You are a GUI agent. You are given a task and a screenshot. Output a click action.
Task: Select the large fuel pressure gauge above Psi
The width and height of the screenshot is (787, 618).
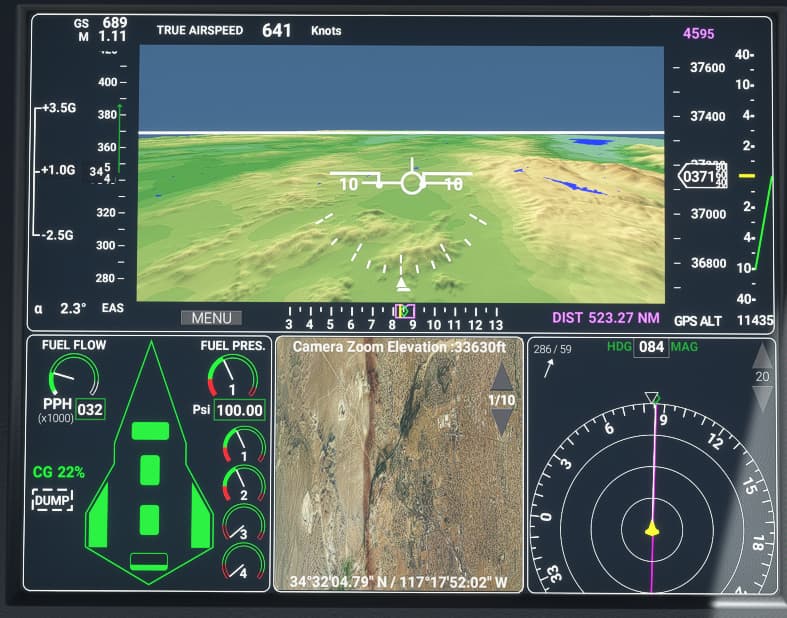[x=232, y=376]
